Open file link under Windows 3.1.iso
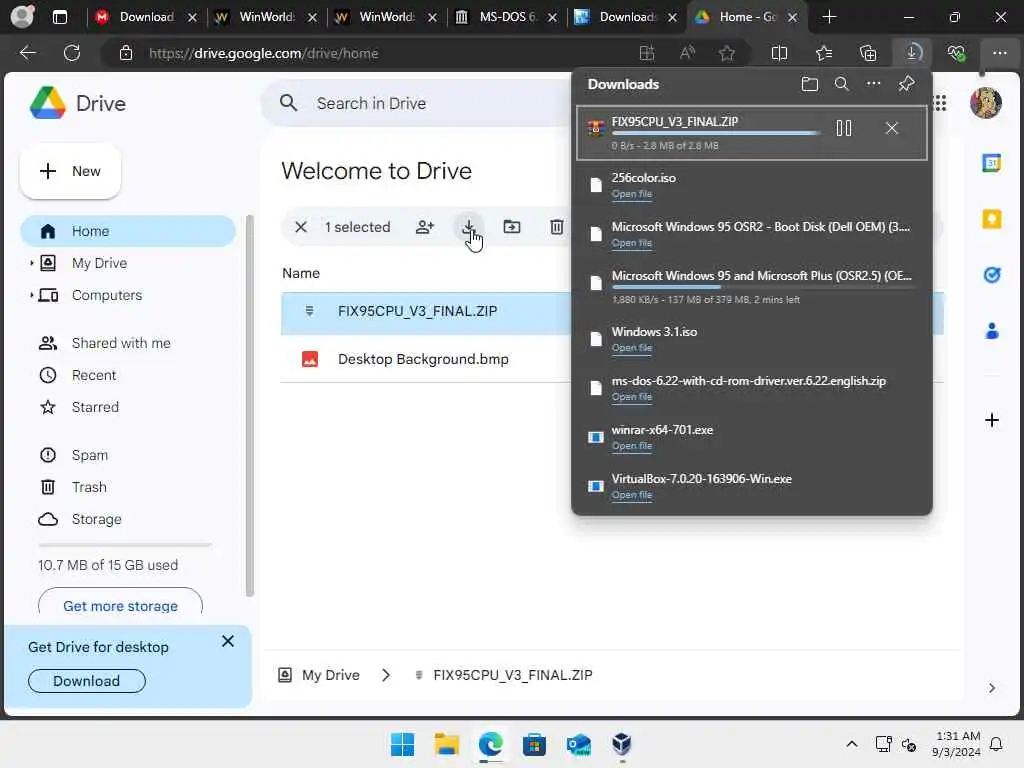This screenshot has height=768, width=1024. (632, 348)
